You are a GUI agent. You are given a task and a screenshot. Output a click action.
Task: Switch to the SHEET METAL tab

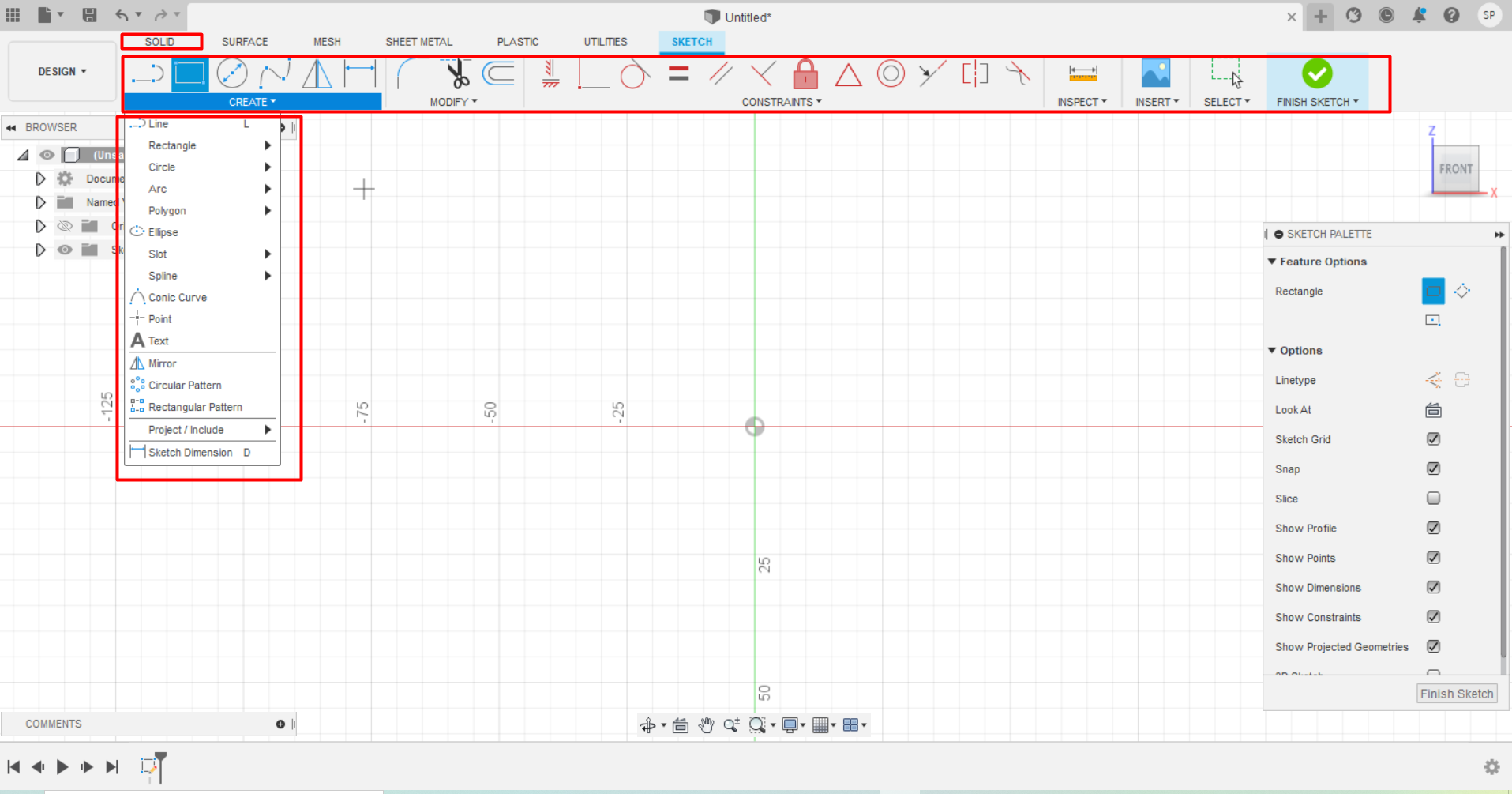pos(418,42)
